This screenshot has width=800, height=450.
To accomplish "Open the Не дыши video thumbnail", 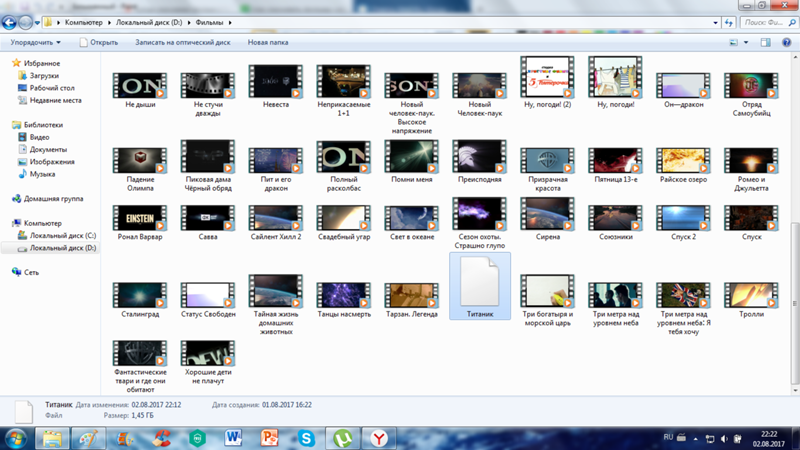I will tap(140, 85).
